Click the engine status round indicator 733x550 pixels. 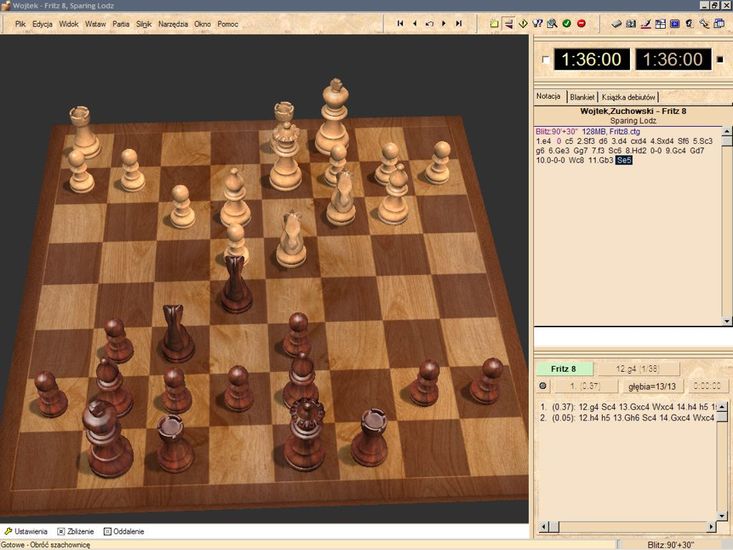[543, 385]
